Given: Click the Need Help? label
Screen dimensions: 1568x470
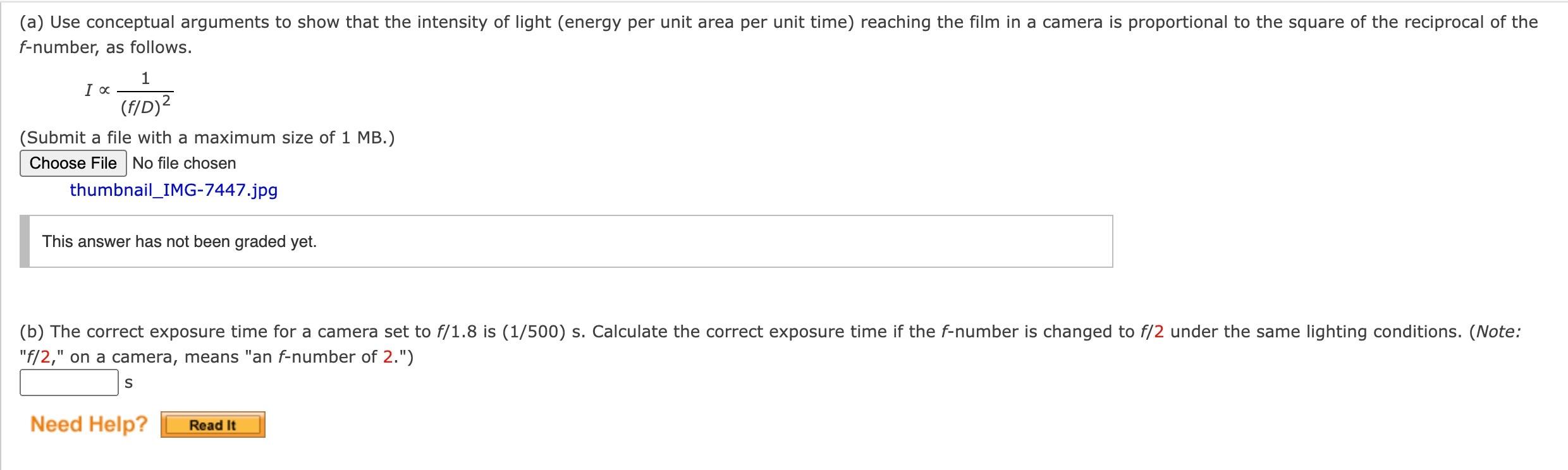Looking at the screenshot, I should [x=89, y=423].
